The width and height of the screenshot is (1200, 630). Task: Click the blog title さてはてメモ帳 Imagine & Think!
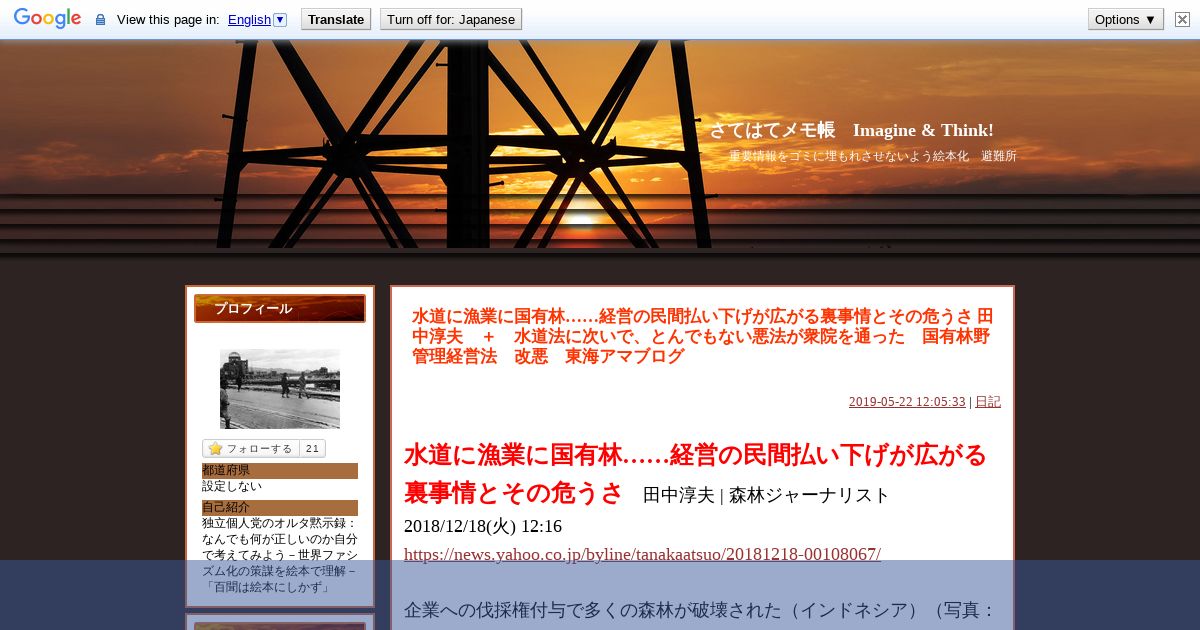point(851,130)
